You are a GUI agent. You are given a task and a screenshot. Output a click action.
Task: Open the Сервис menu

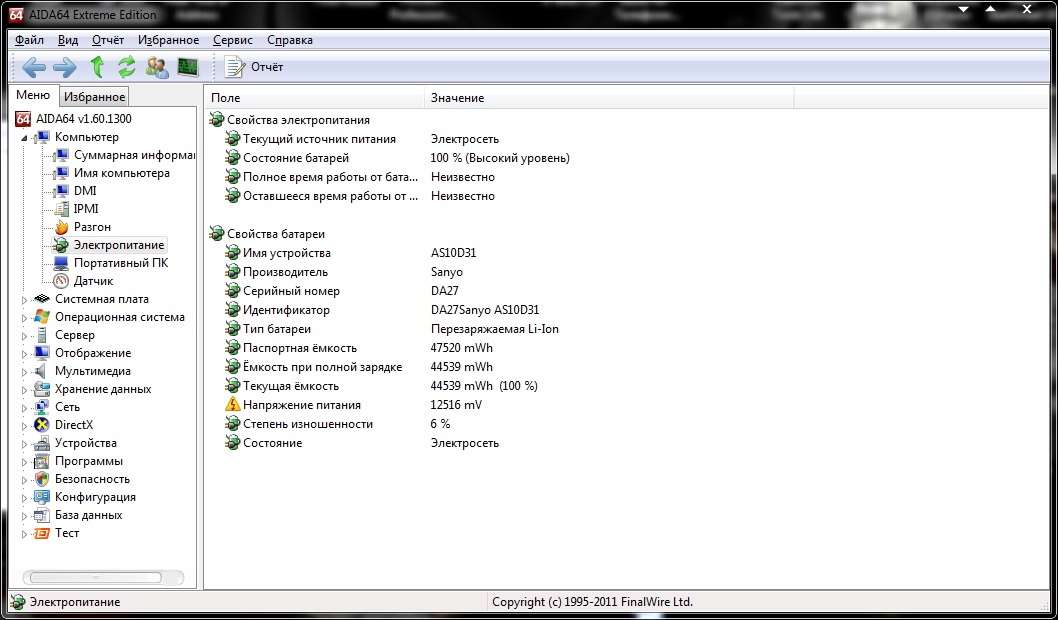233,40
